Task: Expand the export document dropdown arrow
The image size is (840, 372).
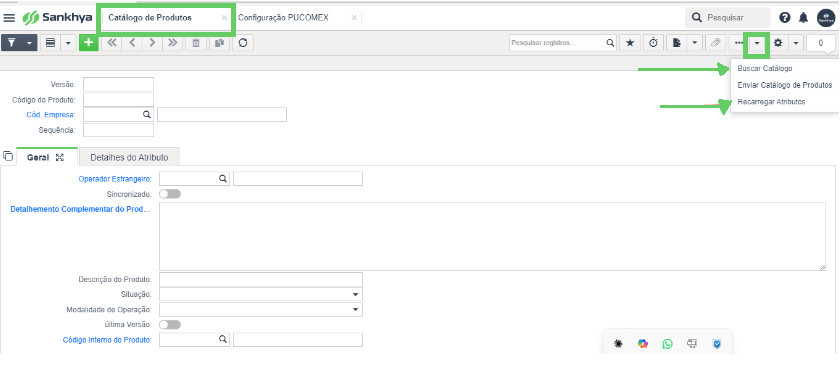Action: pos(694,43)
